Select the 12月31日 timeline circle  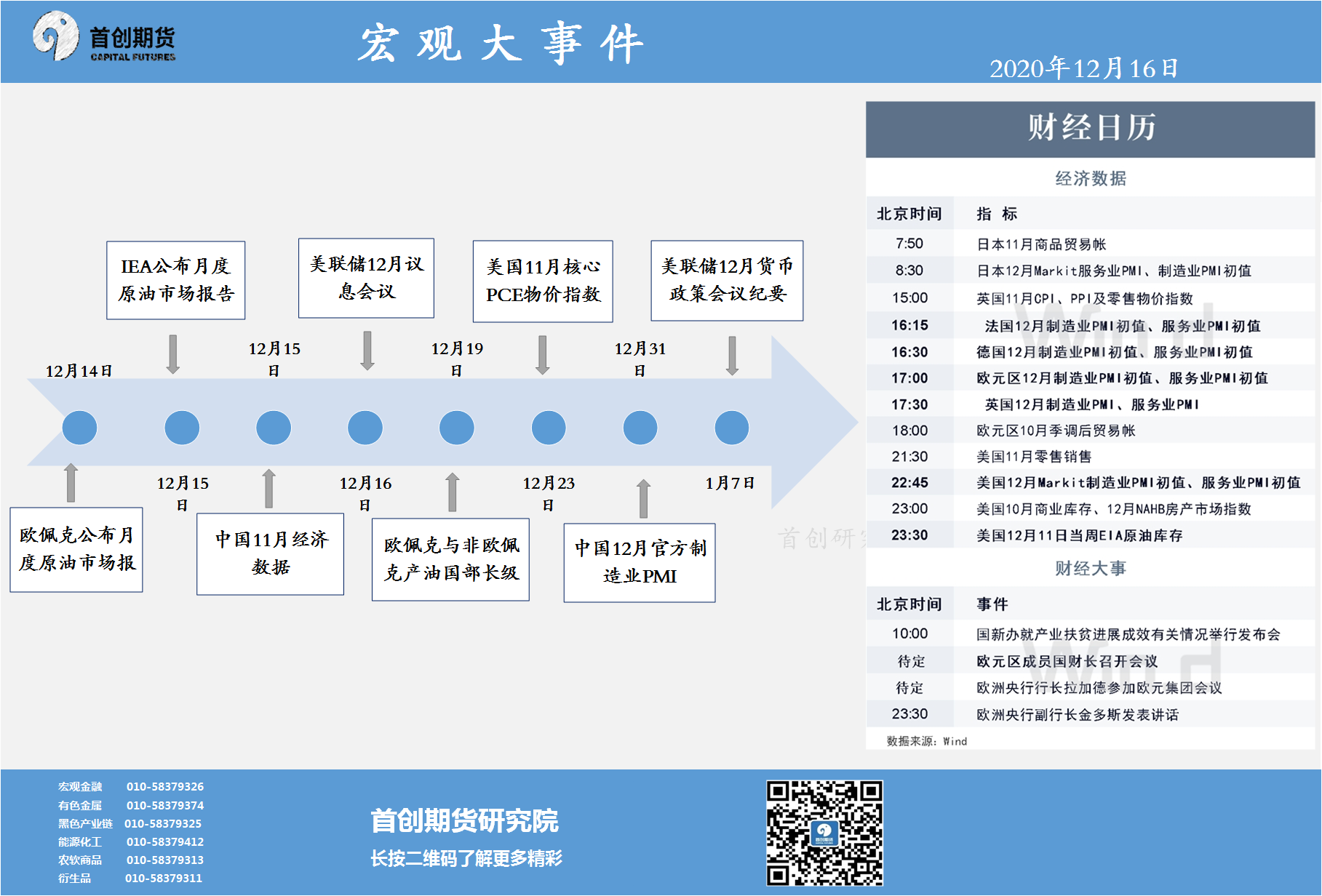pos(640,428)
